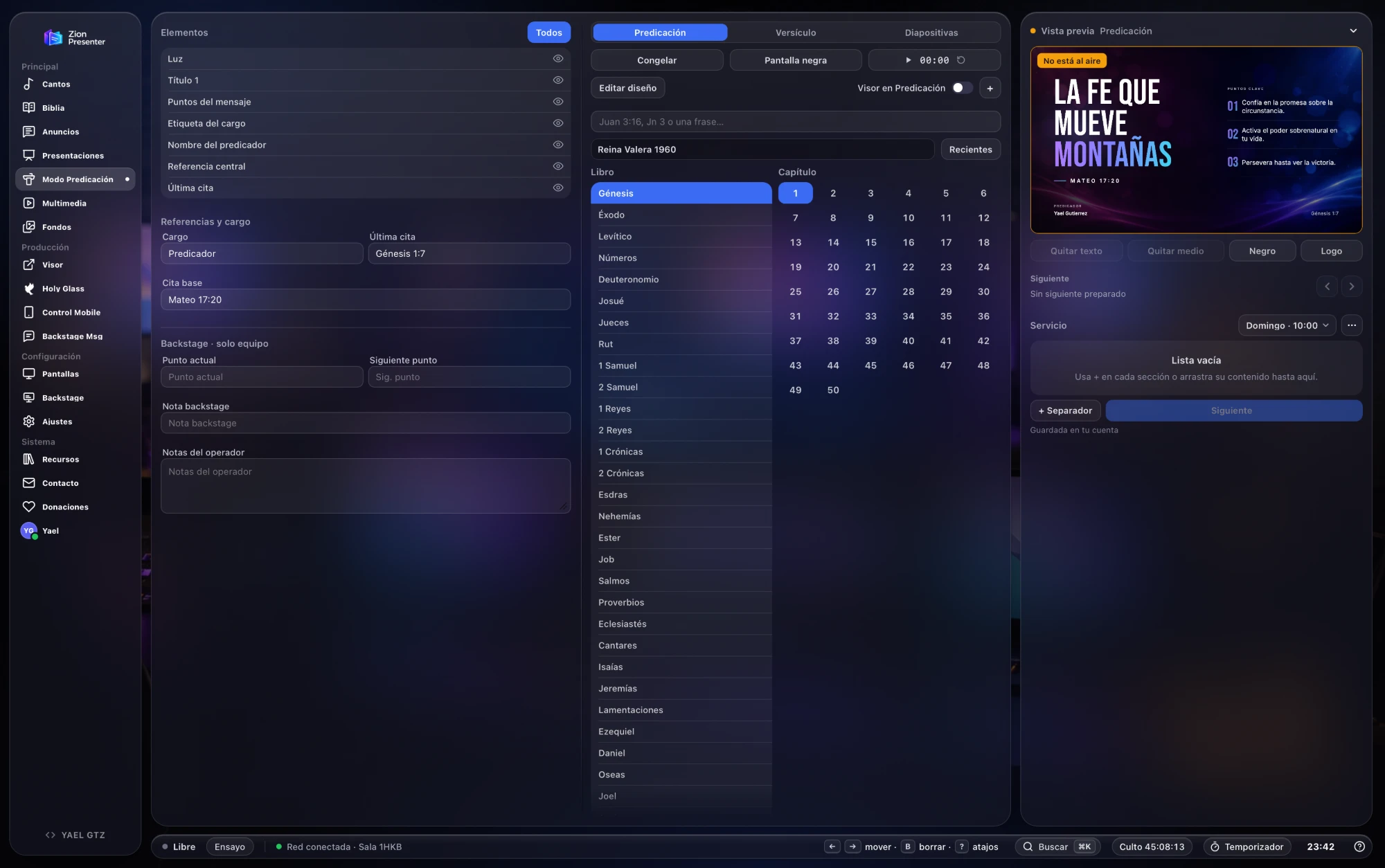Click the timer reset icon
The height and width of the screenshot is (868, 1385).
pos(961,60)
